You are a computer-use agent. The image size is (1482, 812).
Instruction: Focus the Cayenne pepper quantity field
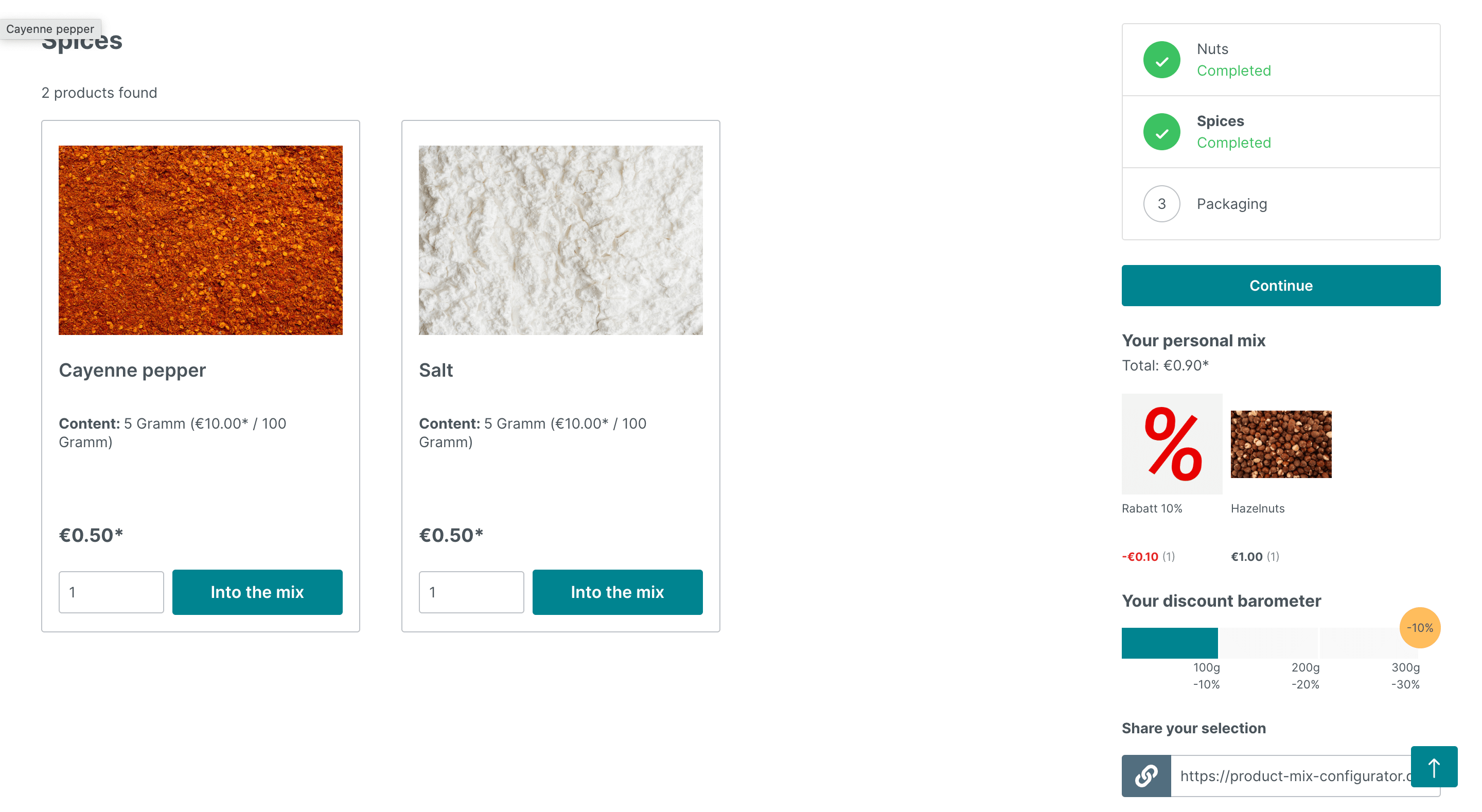click(111, 592)
